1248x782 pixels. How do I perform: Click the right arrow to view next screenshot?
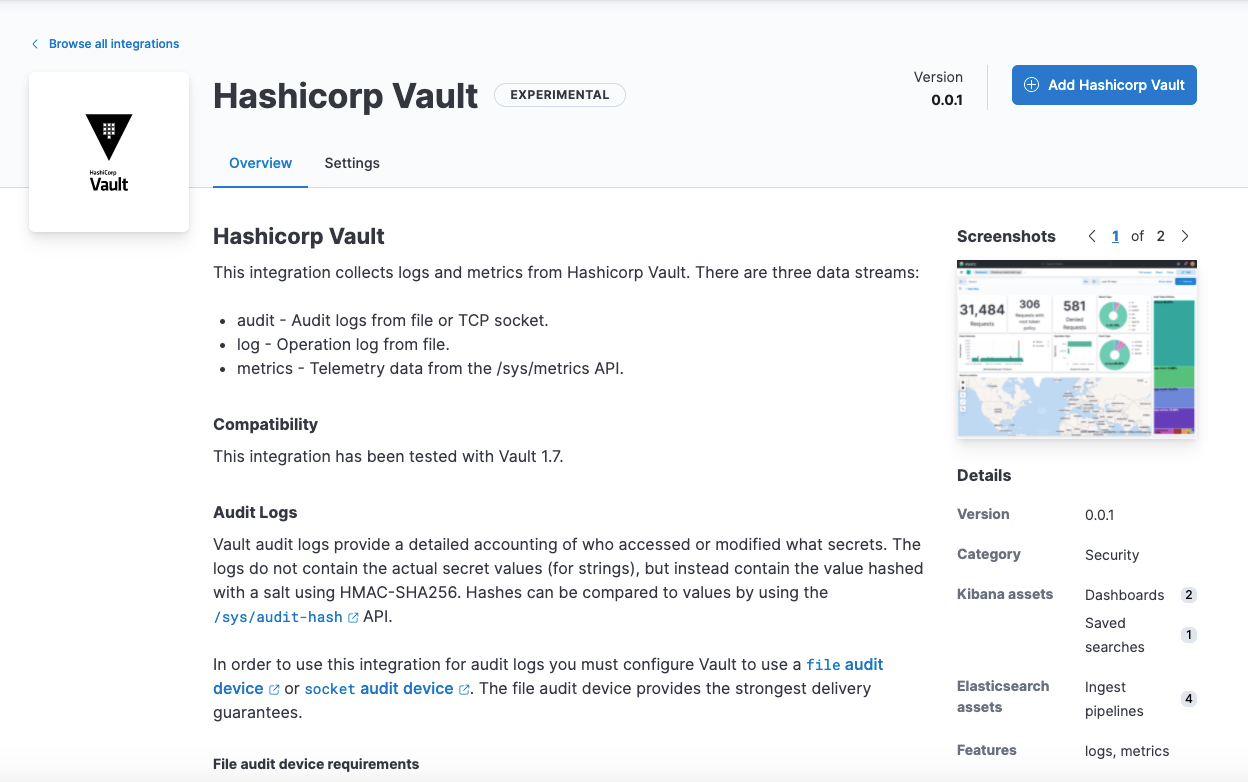coord(1185,236)
